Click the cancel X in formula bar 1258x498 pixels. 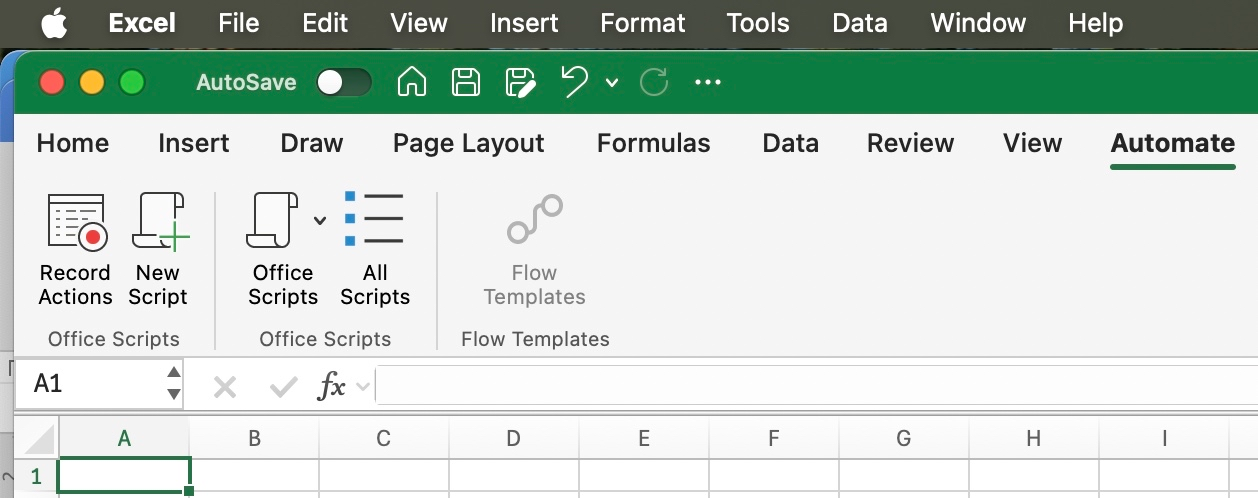pos(225,386)
